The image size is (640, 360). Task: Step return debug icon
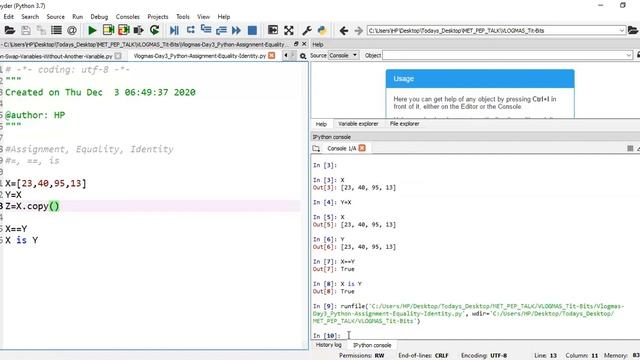point(221,30)
